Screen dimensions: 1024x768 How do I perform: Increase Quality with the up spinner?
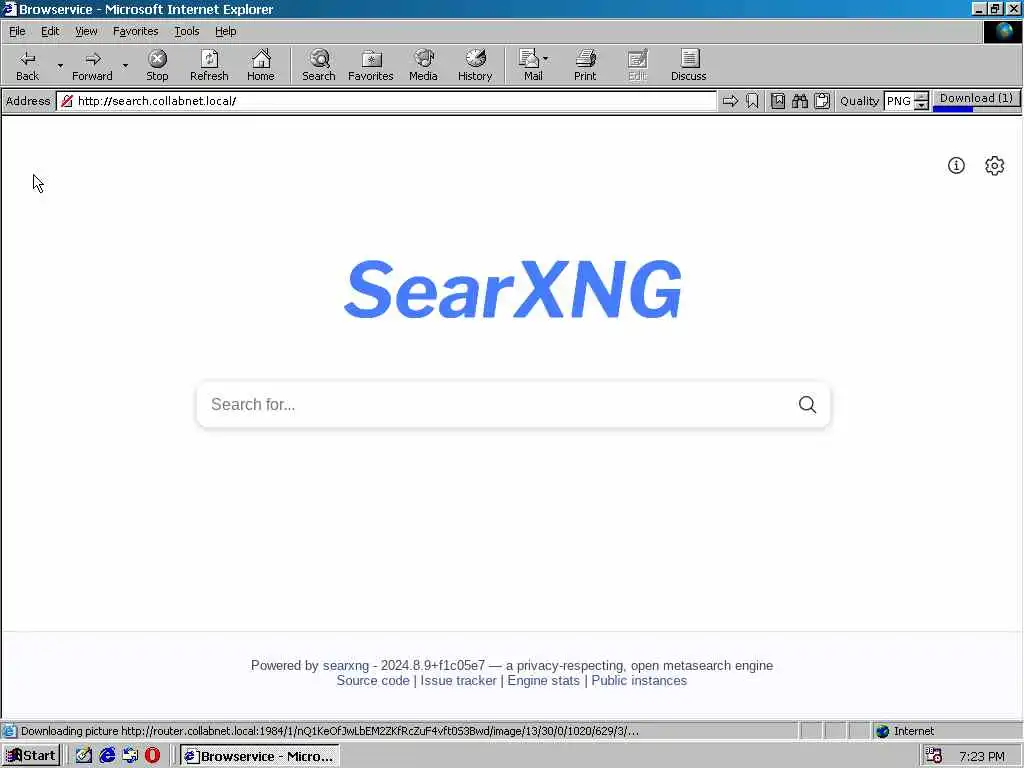click(x=921, y=97)
